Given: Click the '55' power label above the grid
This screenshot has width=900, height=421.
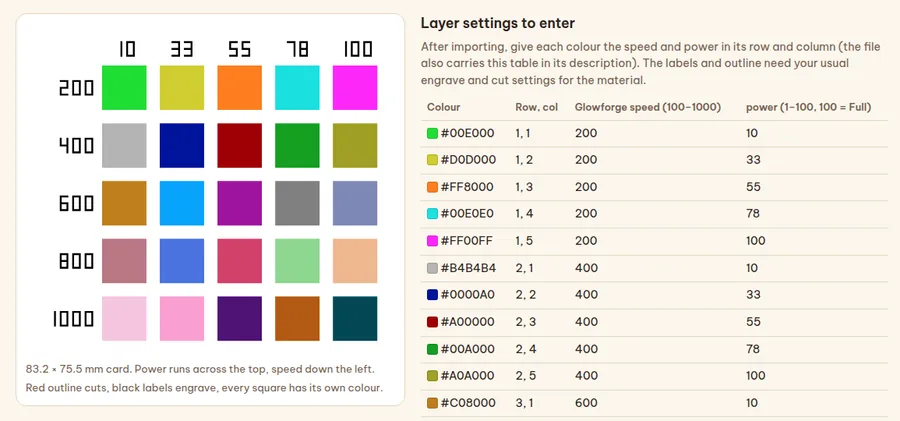Looking at the screenshot, I should (x=239, y=50).
